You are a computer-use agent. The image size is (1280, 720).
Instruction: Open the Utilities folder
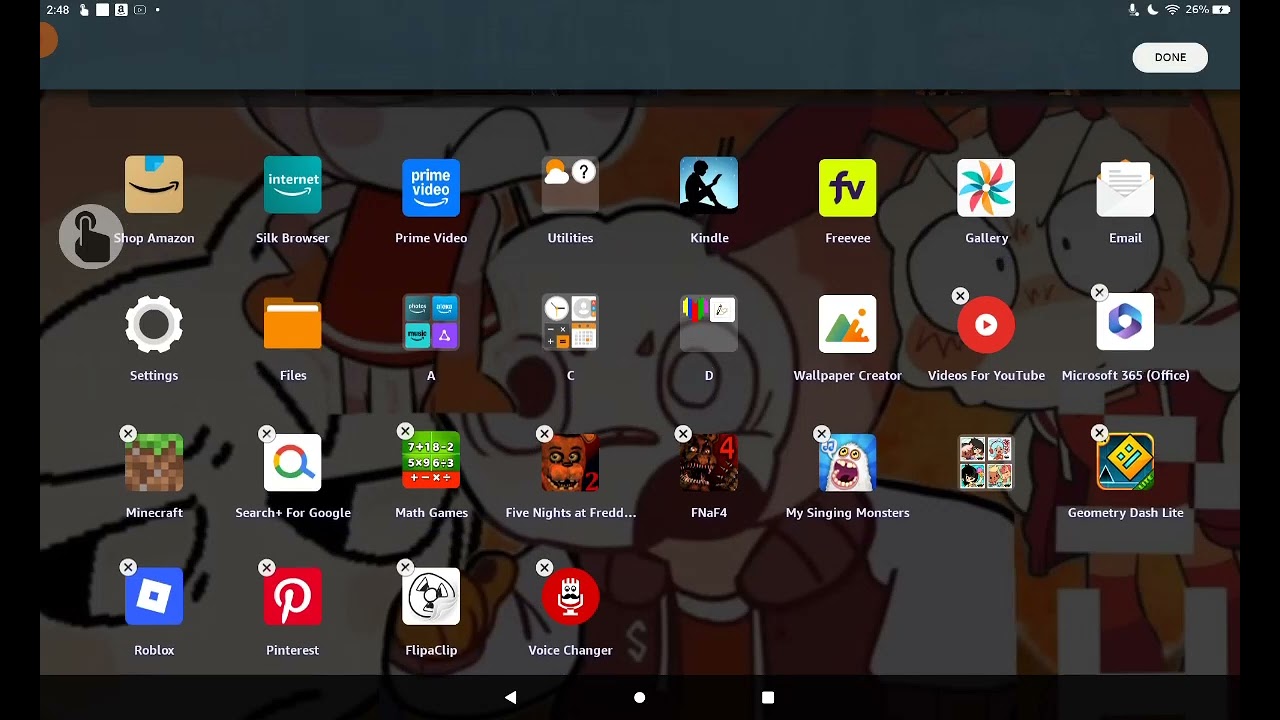point(570,186)
